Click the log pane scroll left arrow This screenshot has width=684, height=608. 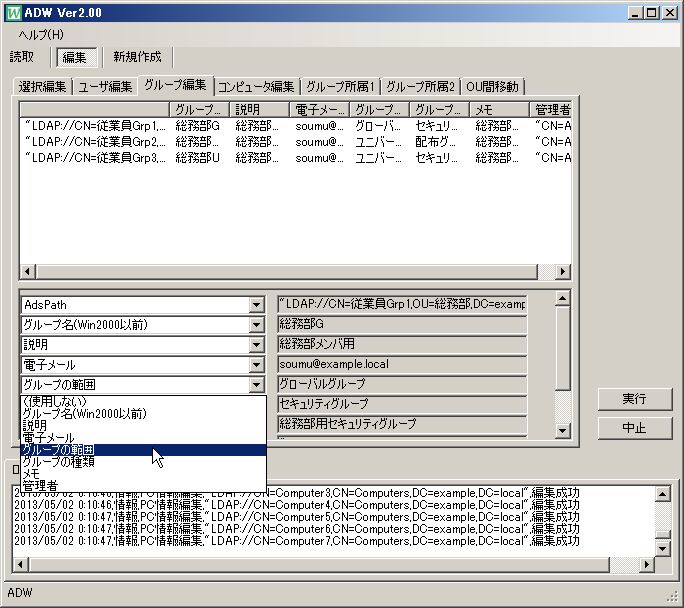20,564
